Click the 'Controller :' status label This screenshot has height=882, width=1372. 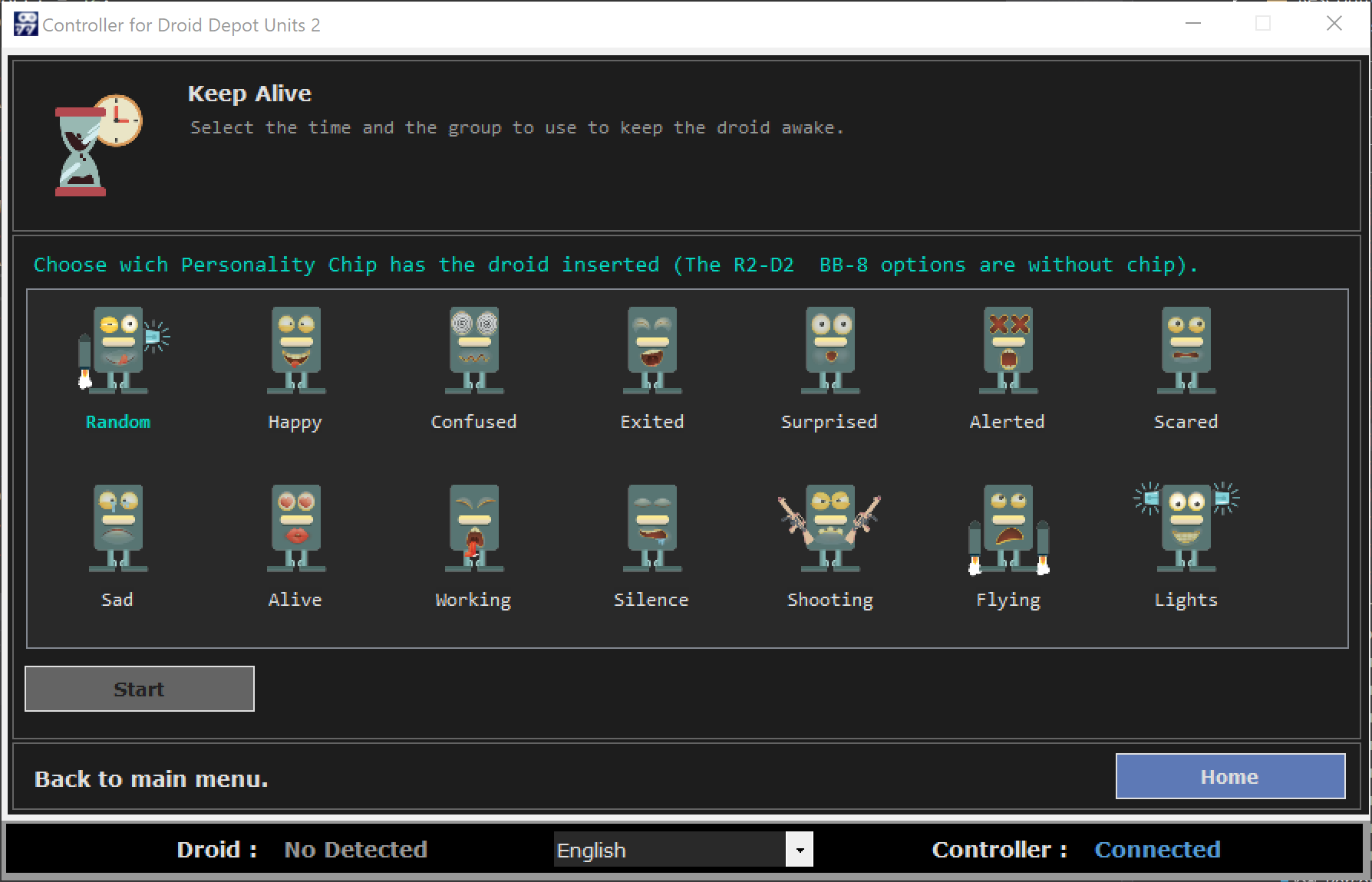(x=1000, y=849)
